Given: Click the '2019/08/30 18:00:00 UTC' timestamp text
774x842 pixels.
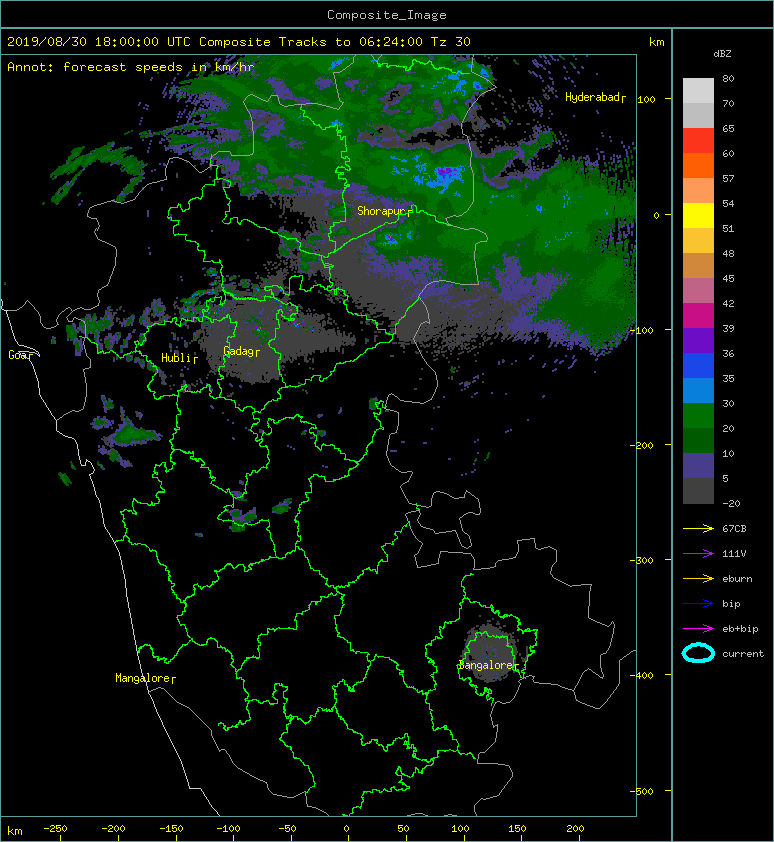Looking at the screenshot, I should [x=99, y=42].
